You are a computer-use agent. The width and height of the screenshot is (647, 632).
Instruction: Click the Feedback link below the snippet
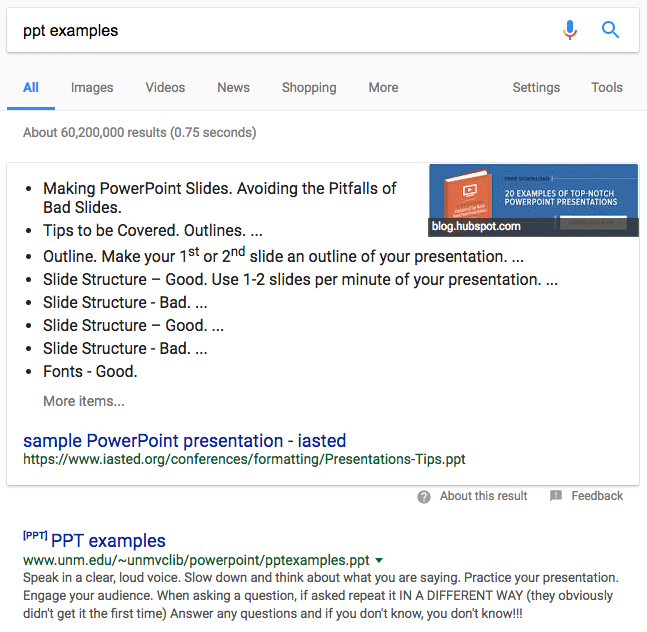597,496
